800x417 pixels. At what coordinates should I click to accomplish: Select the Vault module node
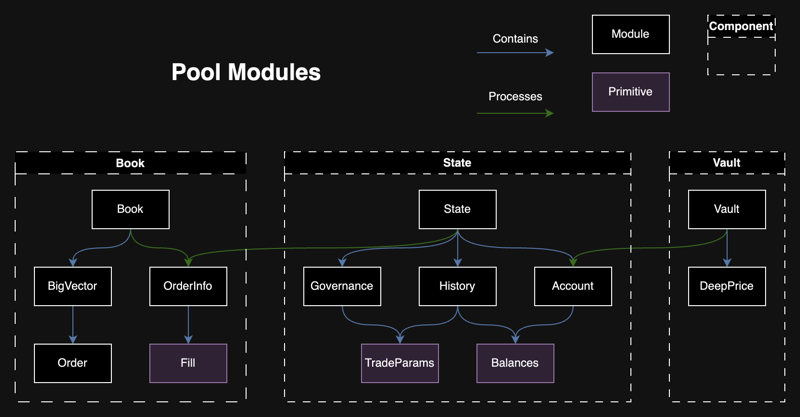727,209
